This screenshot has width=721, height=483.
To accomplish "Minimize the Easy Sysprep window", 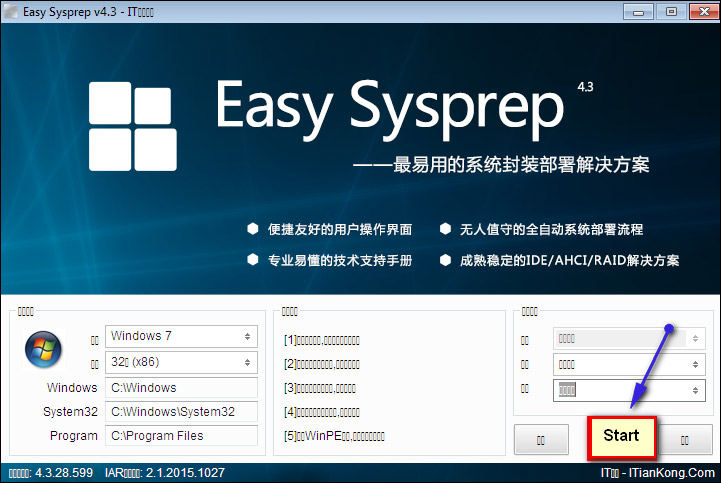I will [x=638, y=12].
